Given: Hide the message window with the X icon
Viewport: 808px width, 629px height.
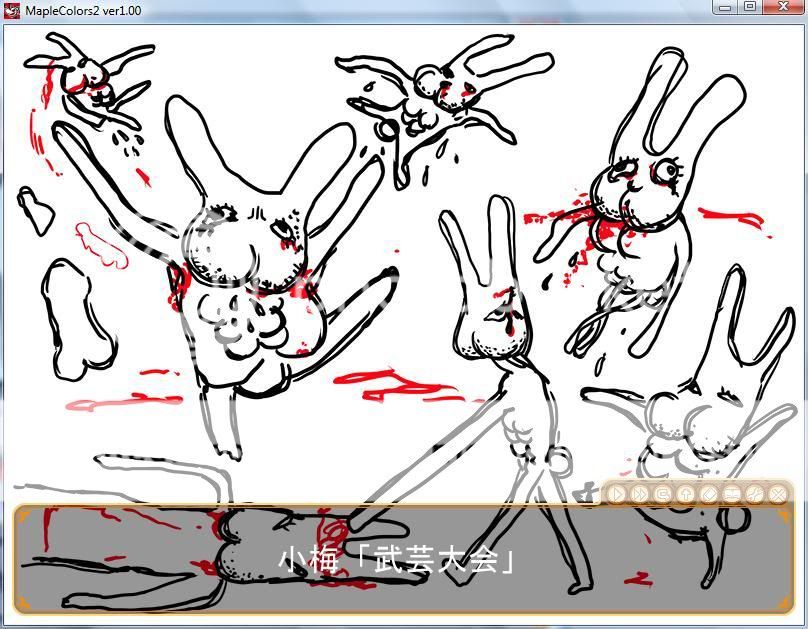Looking at the screenshot, I should pyautogui.click(x=778, y=494).
